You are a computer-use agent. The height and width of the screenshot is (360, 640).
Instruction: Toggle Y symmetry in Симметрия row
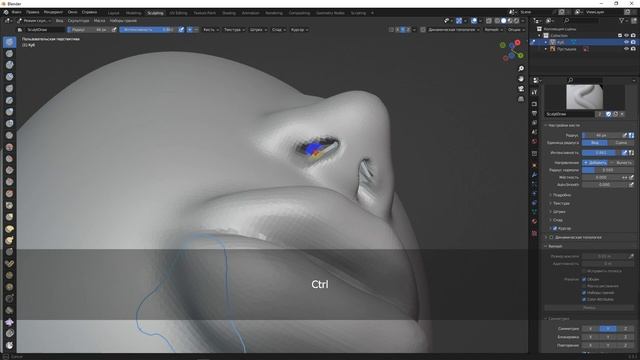(608, 329)
